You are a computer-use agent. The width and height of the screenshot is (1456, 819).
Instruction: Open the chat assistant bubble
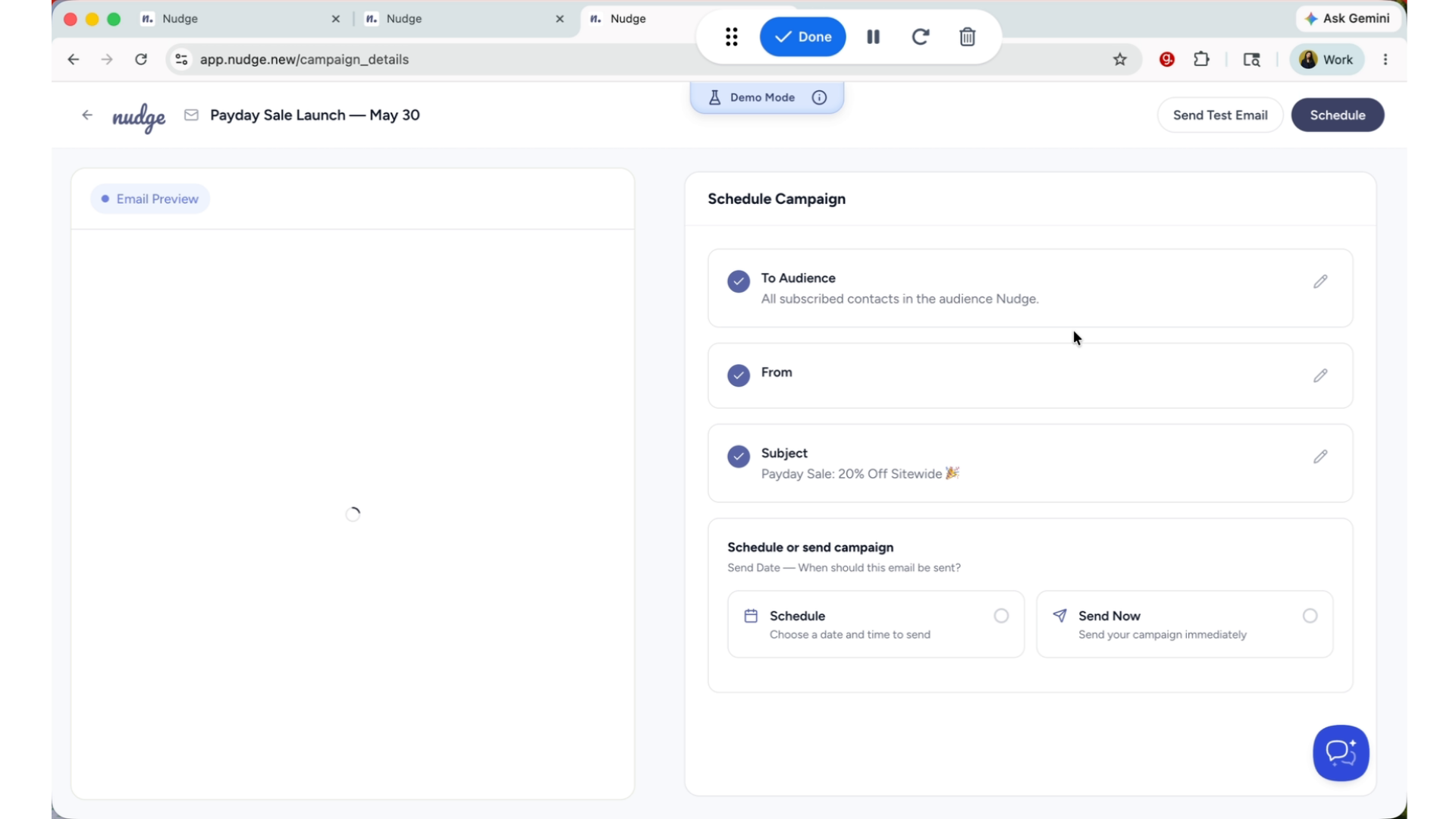pyautogui.click(x=1341, y=753)
